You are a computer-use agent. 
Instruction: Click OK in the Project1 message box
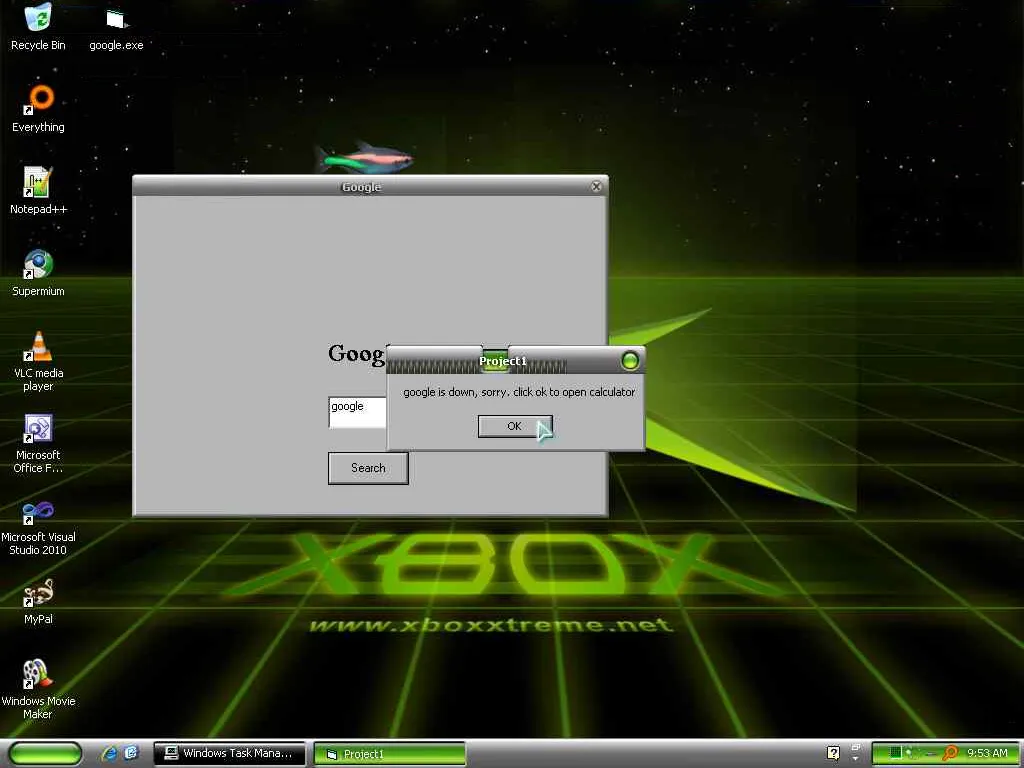515,426
